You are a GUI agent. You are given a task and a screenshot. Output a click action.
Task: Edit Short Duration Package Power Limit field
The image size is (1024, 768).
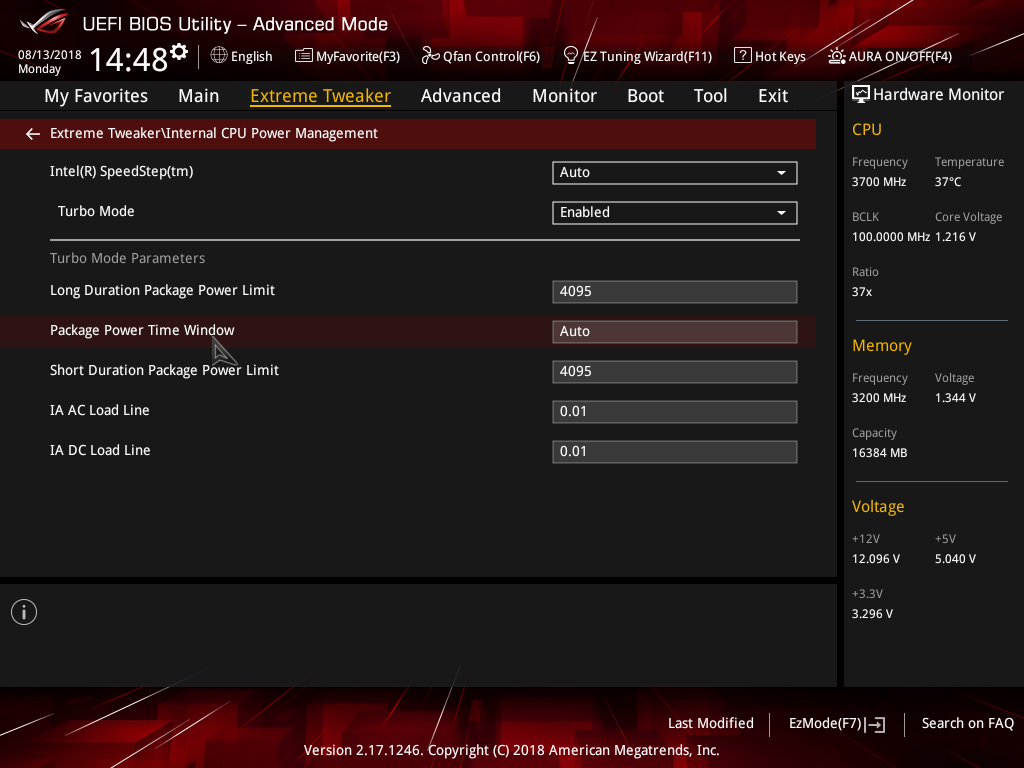click(675, 372)
